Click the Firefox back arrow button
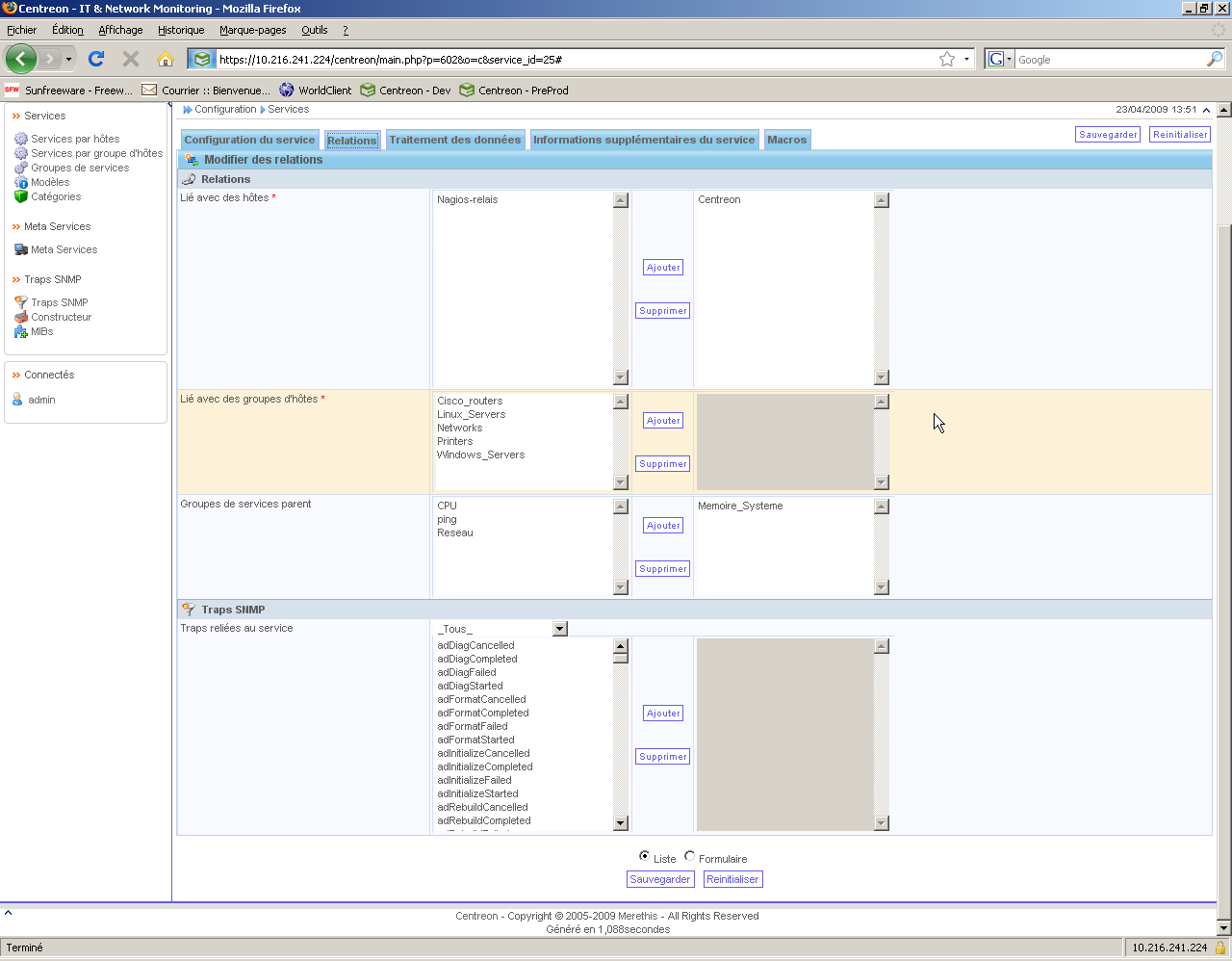 point(20,59)
